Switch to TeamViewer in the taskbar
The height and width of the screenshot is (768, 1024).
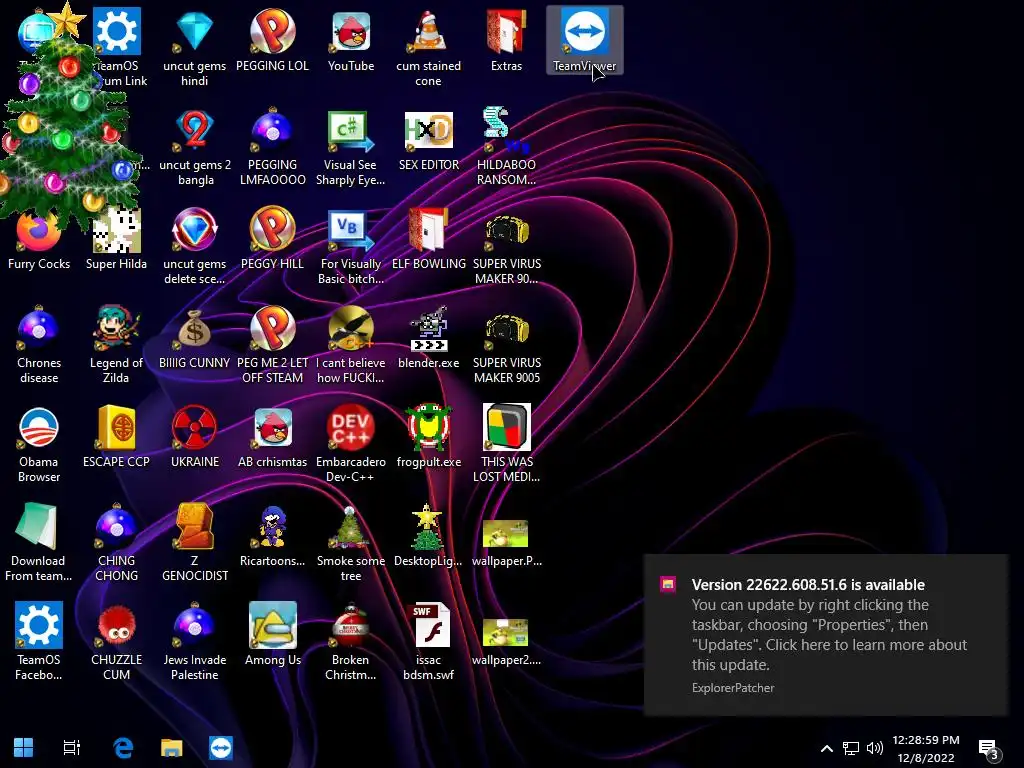pyautogui.click(x=221, y=748)
